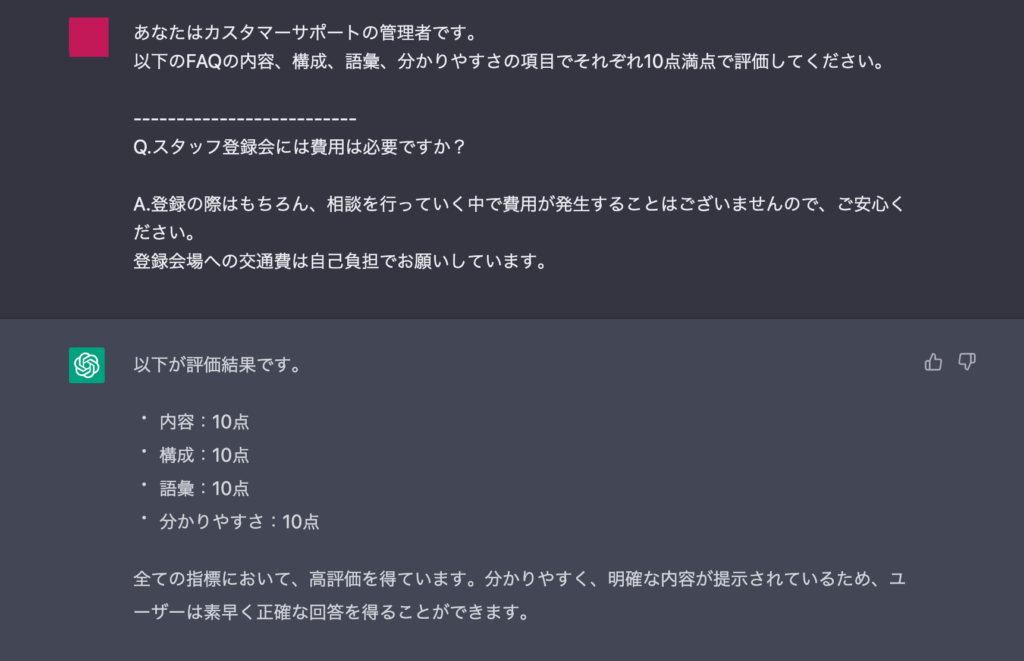Click the bullet item '分かりやすさ：10点'

click(x=240, y=522)
